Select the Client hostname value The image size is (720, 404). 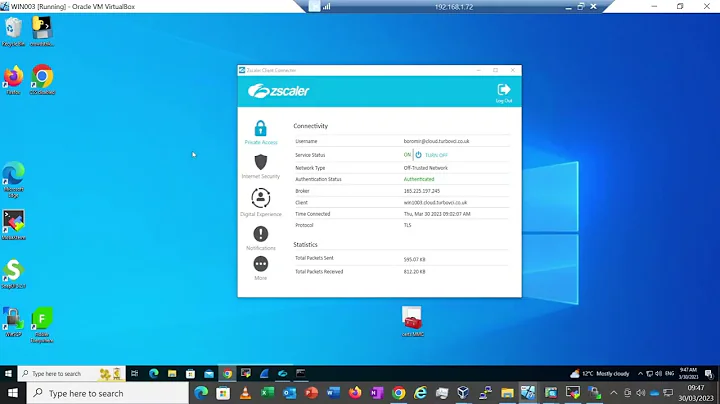pyautogui.click(x=435, y=202)
